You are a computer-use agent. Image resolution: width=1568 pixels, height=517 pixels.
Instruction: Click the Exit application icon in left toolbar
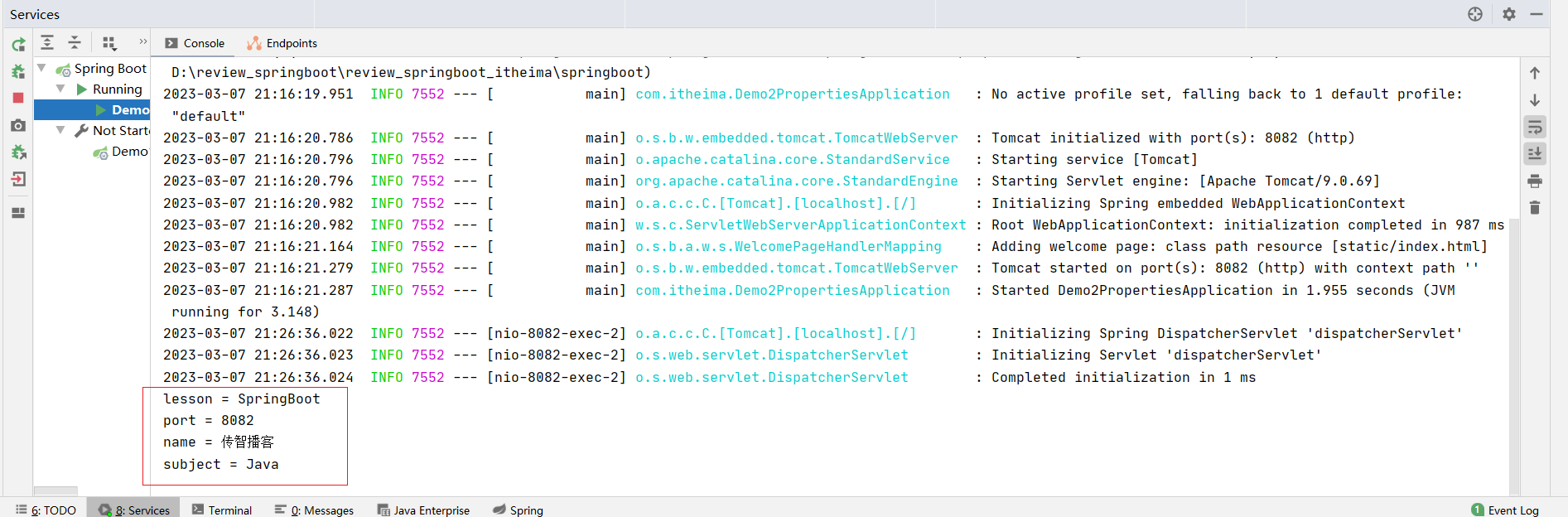coord(18,179)
